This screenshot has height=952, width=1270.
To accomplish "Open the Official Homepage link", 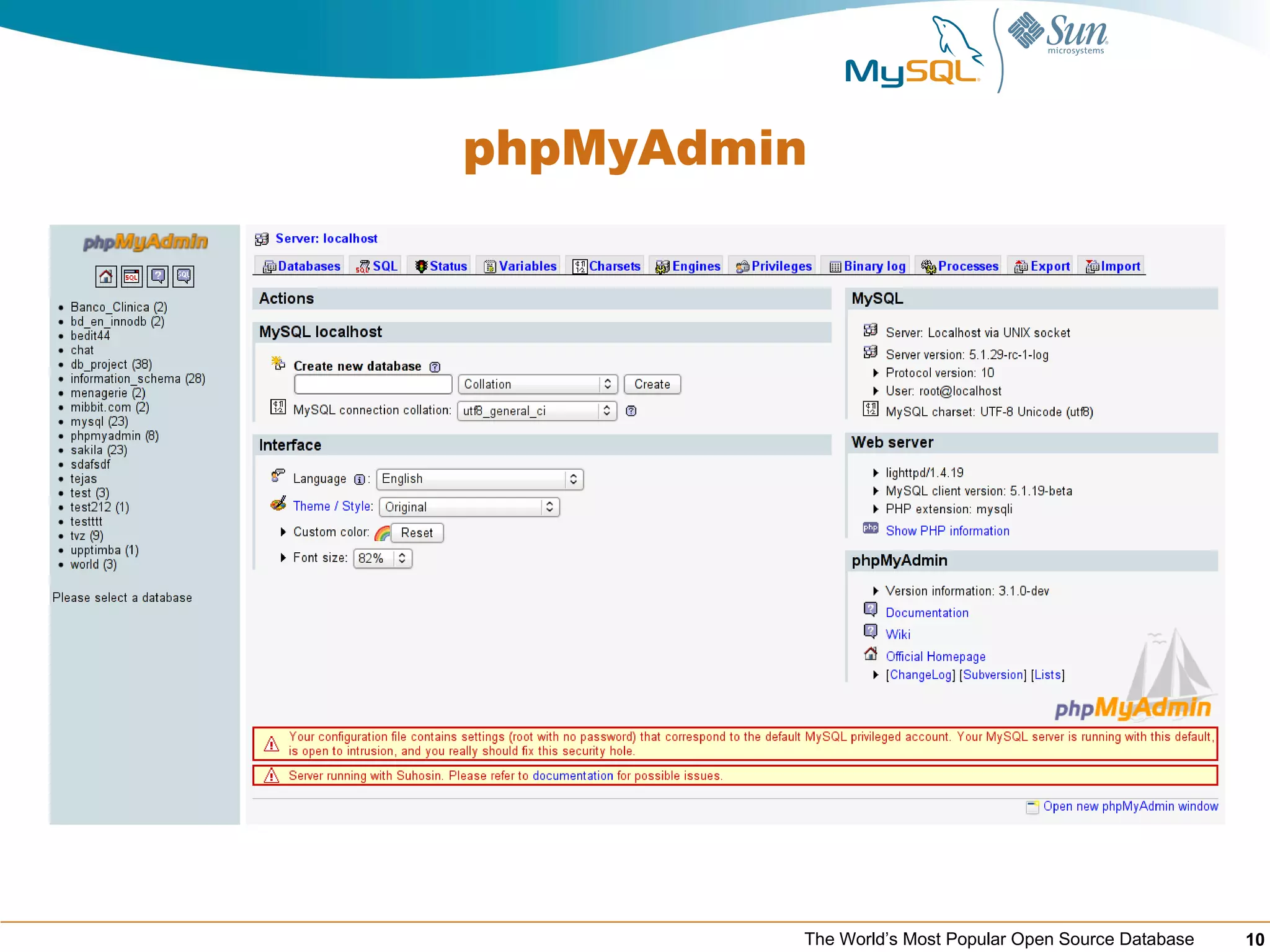I will [x=936, y=656].
